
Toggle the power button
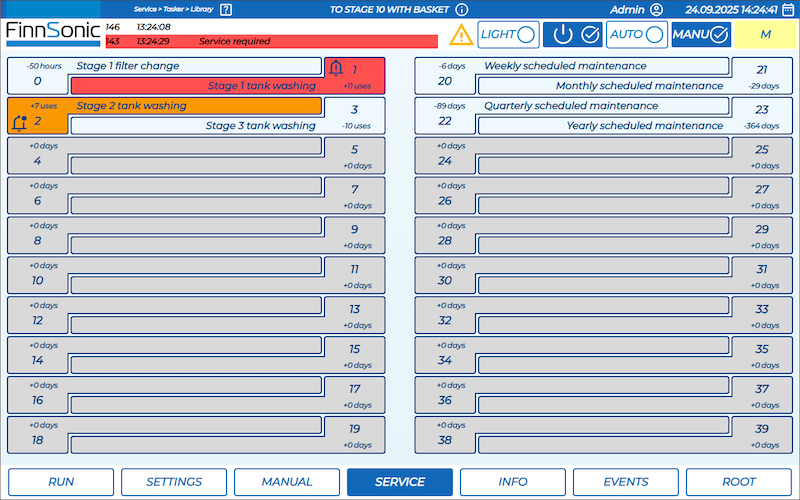pos(572,34)
